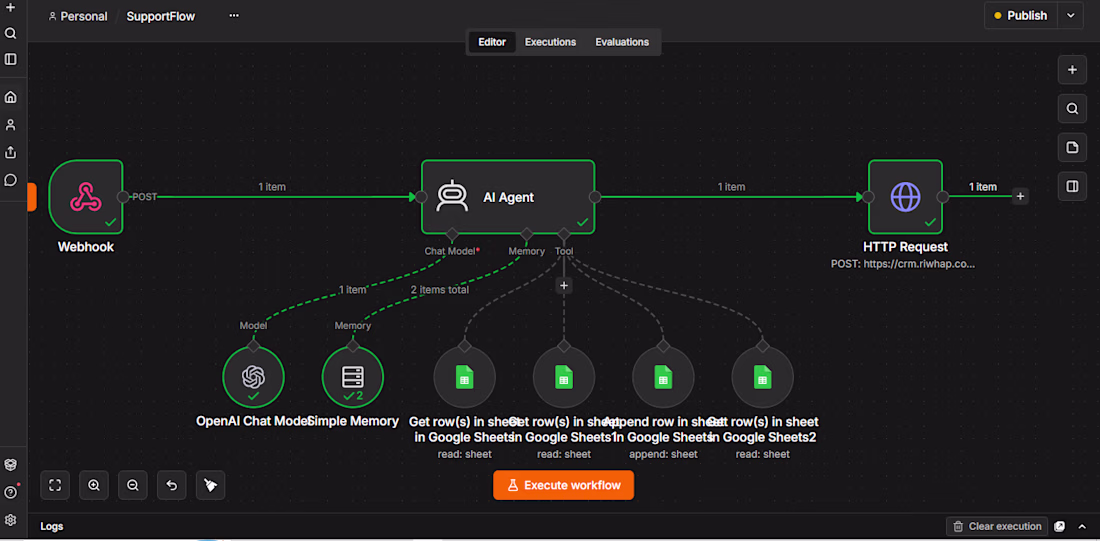This screenshot has height=541, width=1100.
Task: Click the Memory connector on AI Agent
Action: pos(526,233)
